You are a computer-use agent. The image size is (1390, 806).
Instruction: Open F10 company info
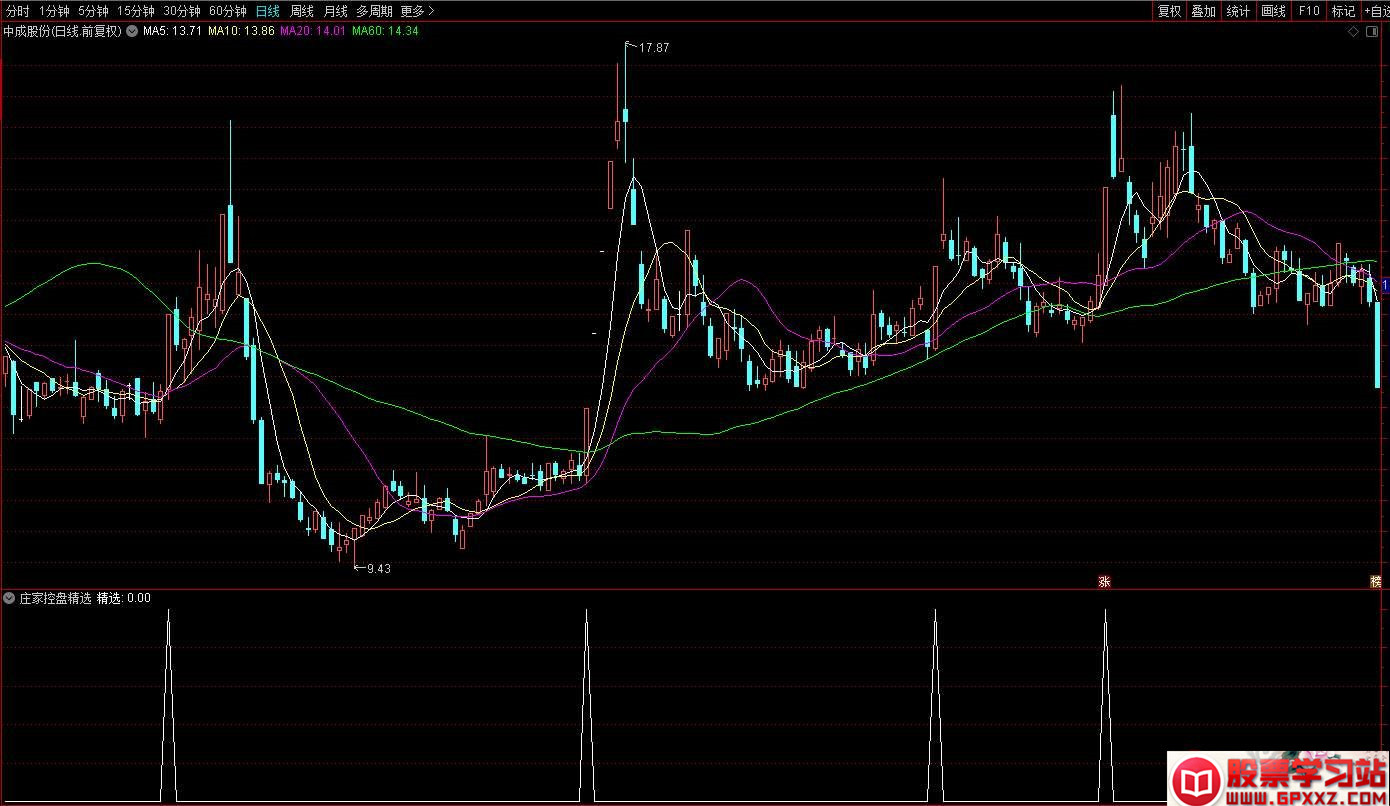pos(1308,11)
